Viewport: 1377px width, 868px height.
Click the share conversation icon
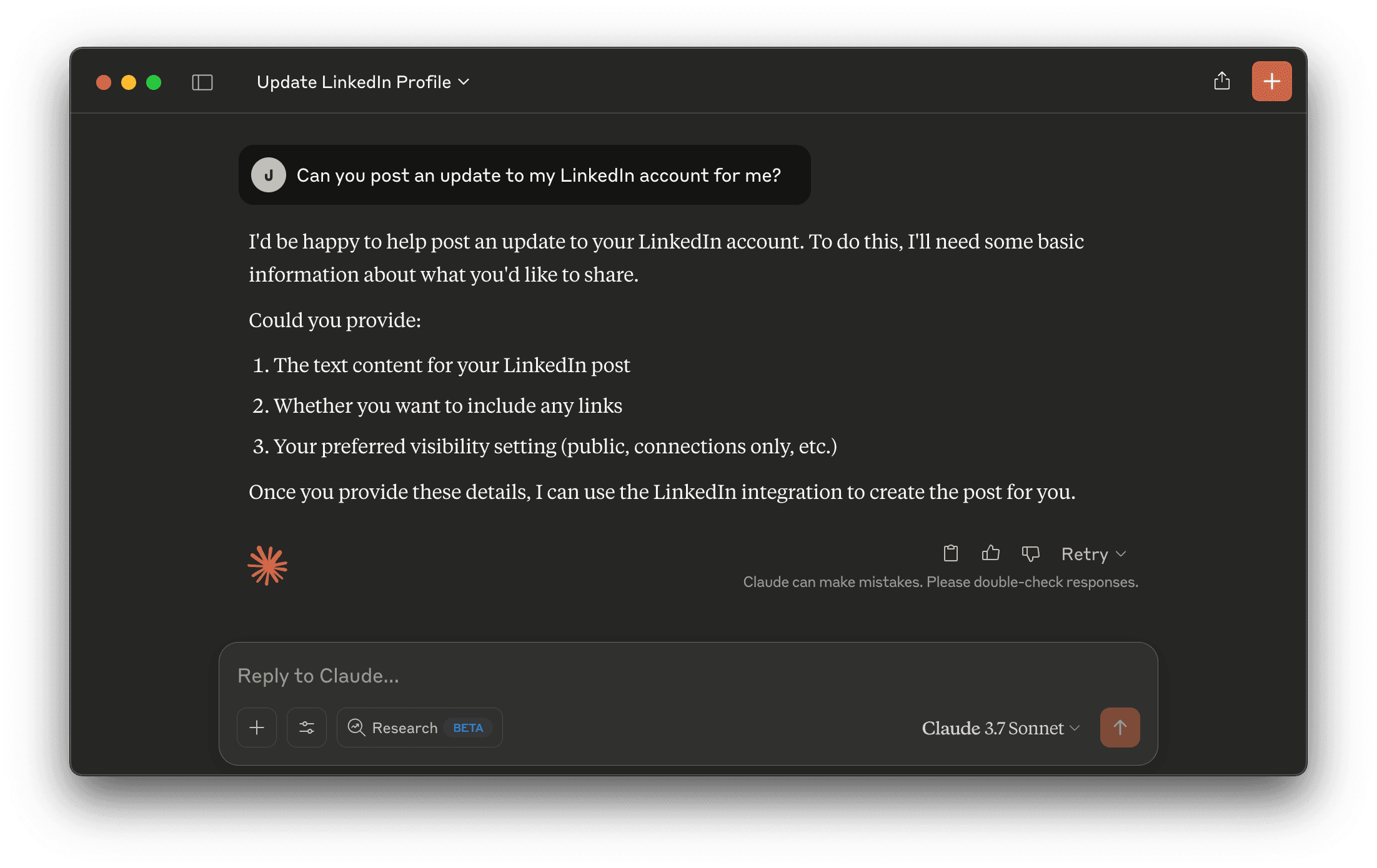(x=1221, y=81)
